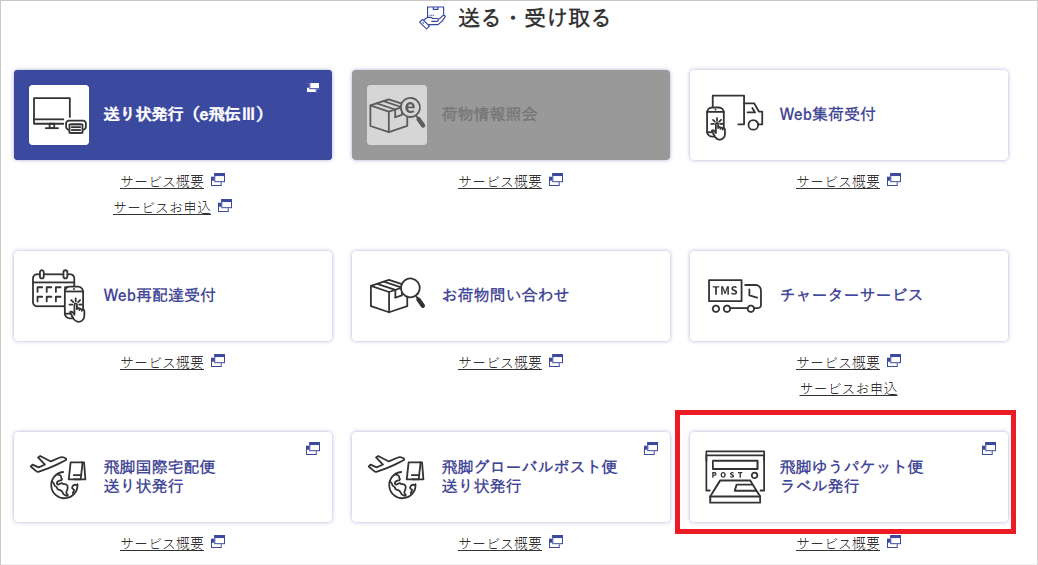Click new-window icon beside 荷物情報照会 サービス概要
The image size is (1038, 565).
[x=556, y=180]
